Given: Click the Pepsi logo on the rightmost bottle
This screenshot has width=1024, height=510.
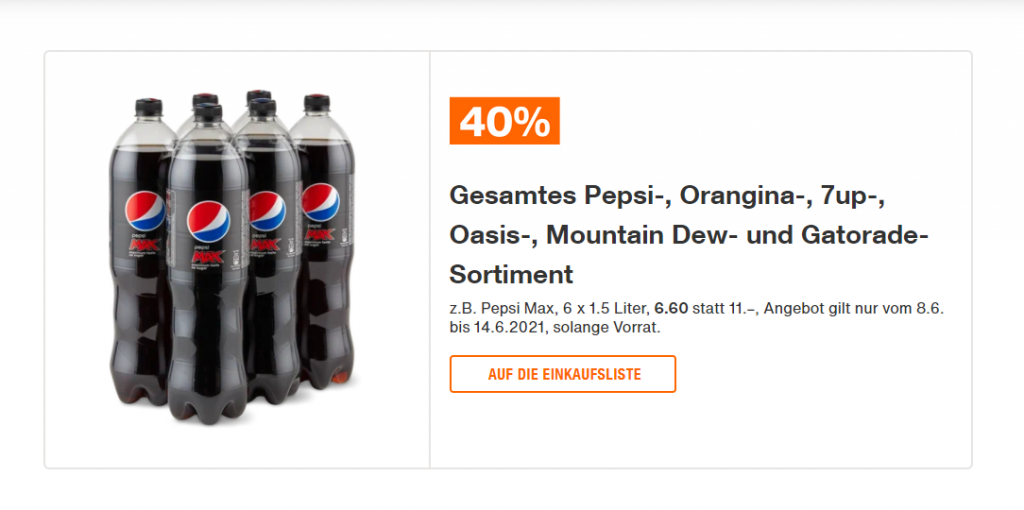Looking at the screenshot, I should click(321, 203).
